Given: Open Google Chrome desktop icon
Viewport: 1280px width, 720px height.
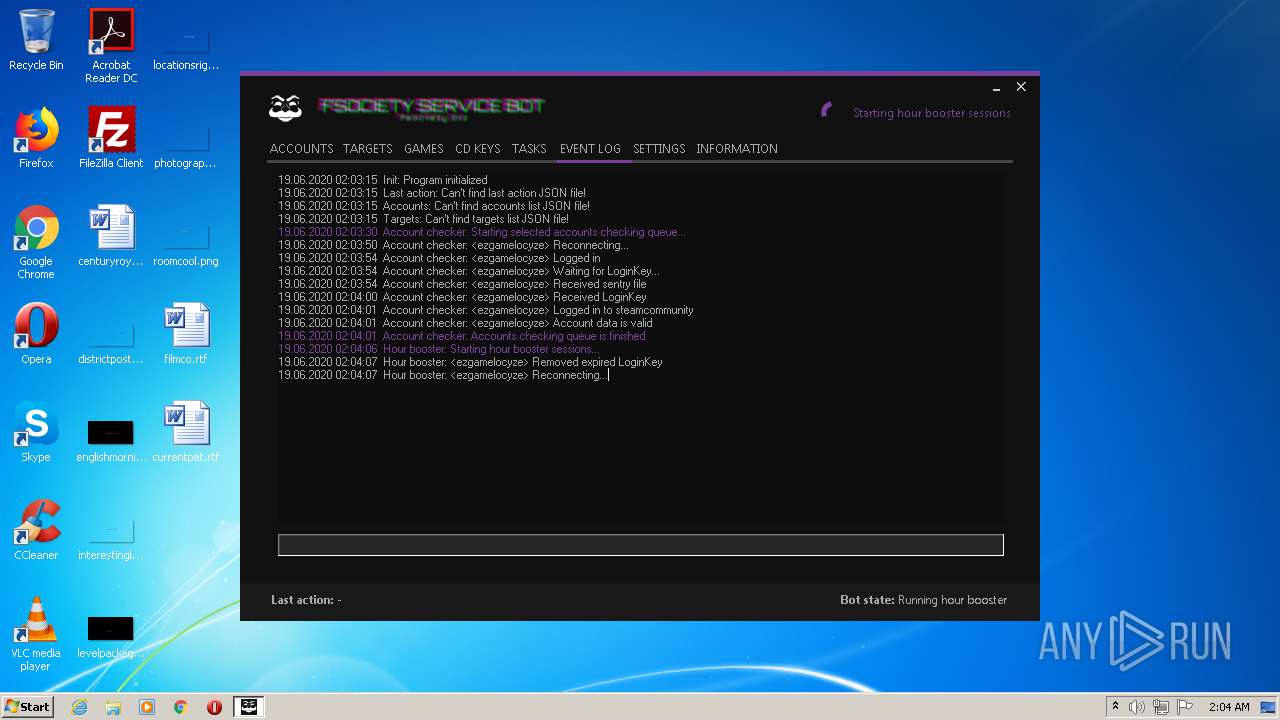Looking at the screenshot, I should click(x=36, y=242).
